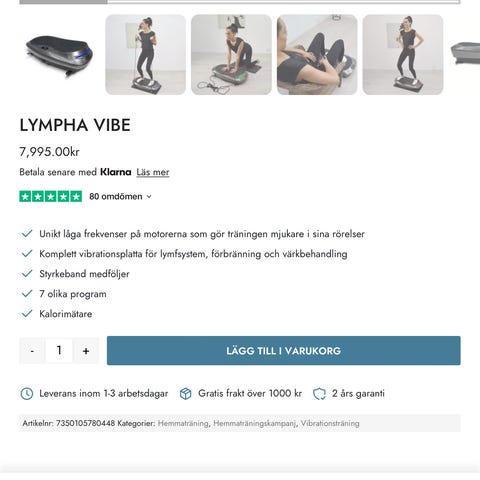The image size is (480, 480).
Task: Click the warranty shield icon
Action: point(319,394)
